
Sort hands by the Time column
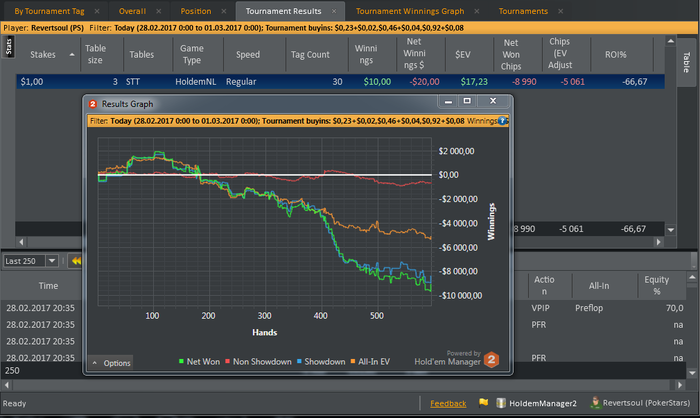point(48,286)
